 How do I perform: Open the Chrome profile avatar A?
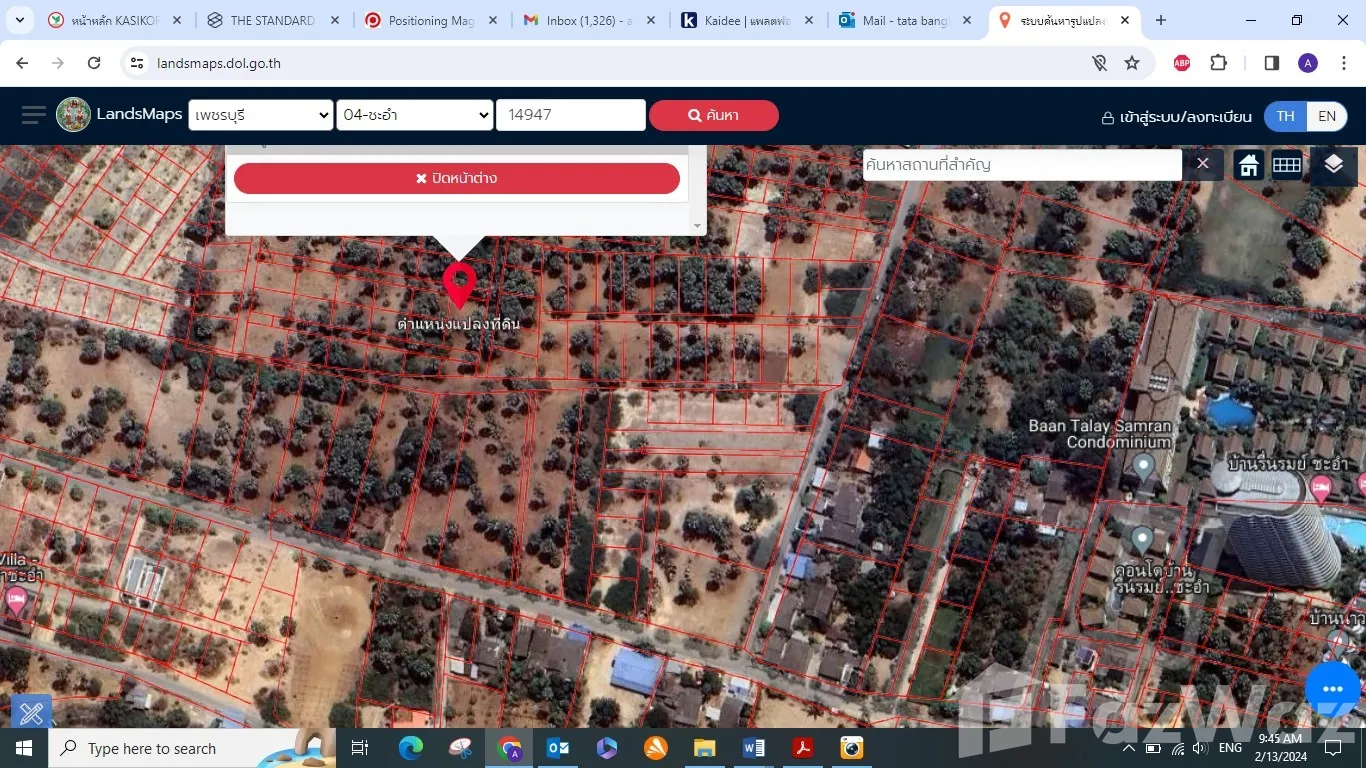click(1308, 63)
